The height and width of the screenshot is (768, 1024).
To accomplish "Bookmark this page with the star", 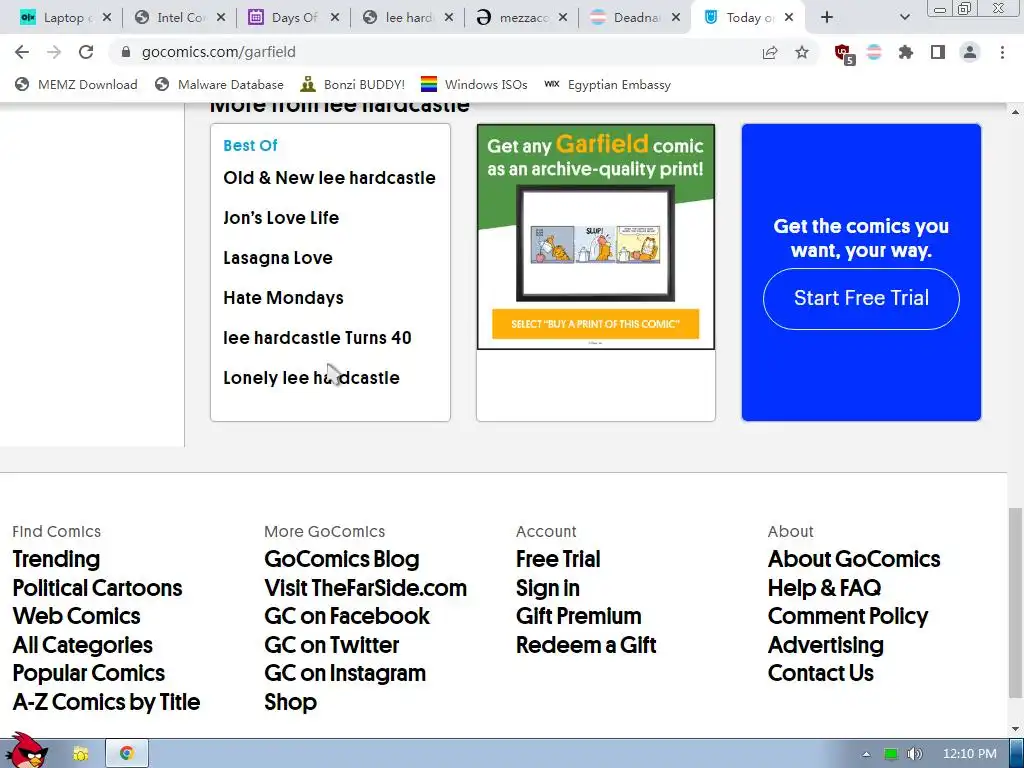I will (x=802, y=52).
